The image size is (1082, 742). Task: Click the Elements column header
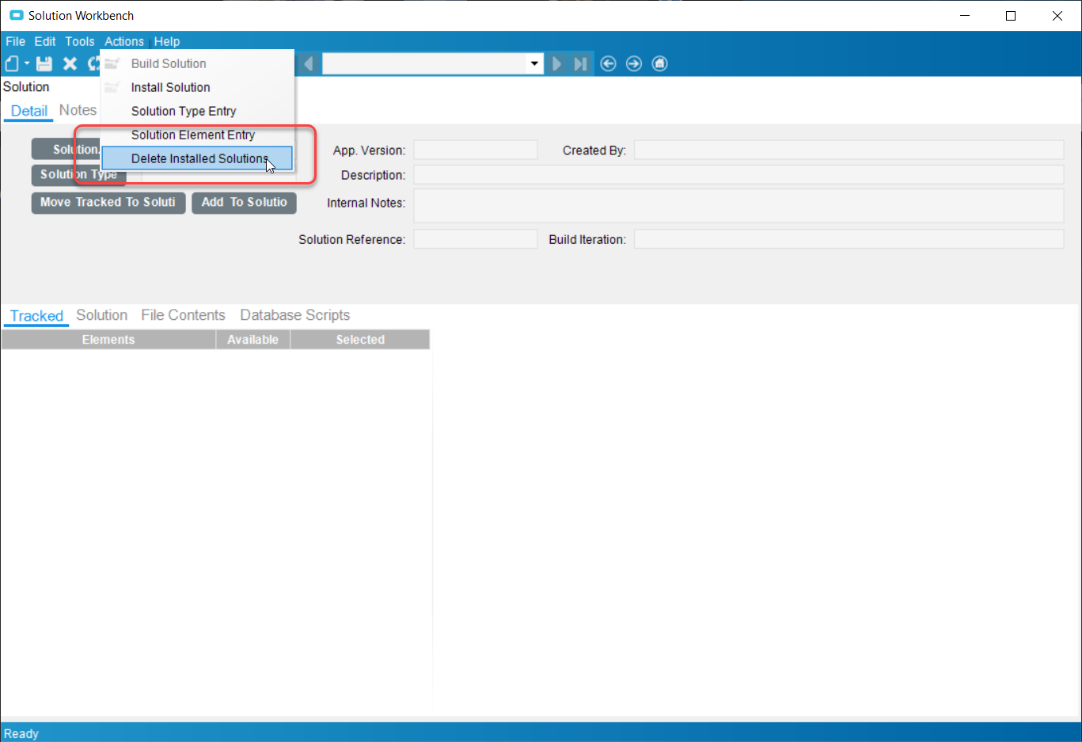coord(108,340)
